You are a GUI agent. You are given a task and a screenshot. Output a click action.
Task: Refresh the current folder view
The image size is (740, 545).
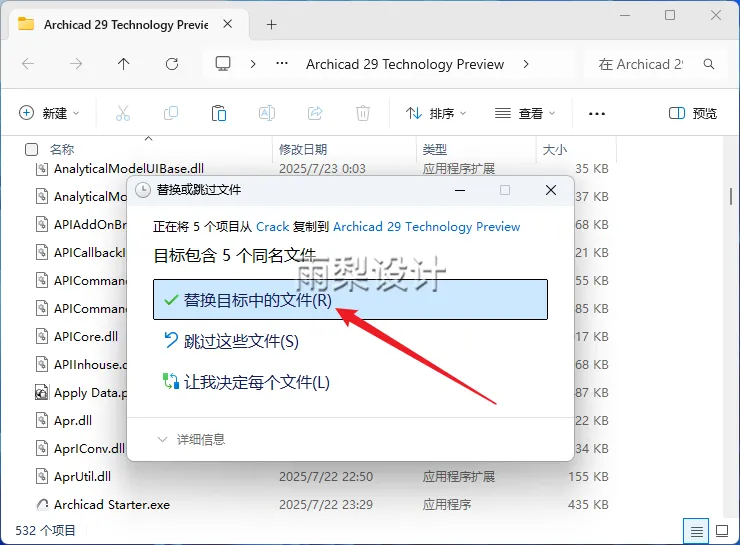pyautogui.click(x=172, y=64)
